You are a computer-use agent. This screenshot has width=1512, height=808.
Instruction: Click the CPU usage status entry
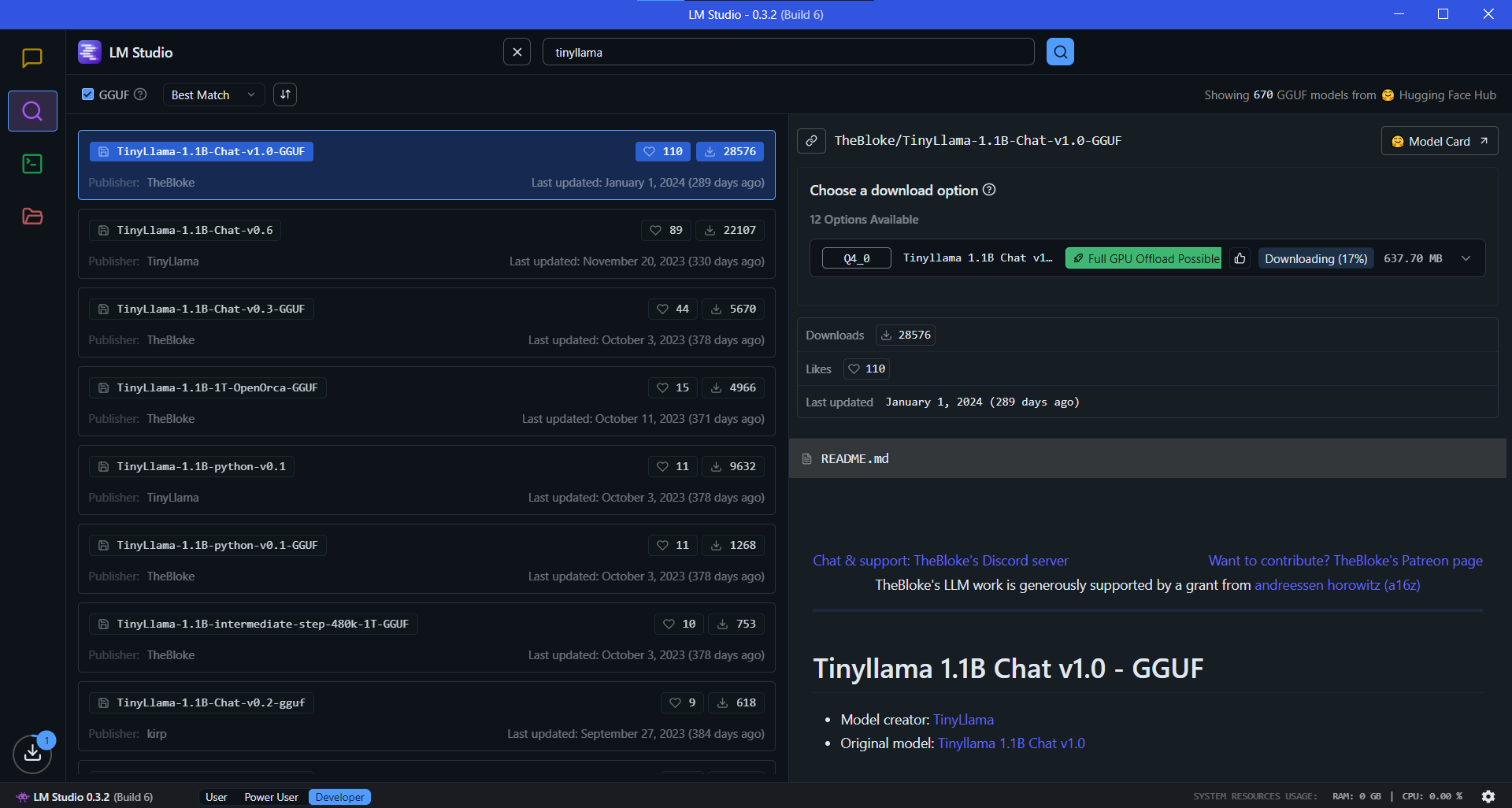pyautogui.click(x=1432, y=796)
